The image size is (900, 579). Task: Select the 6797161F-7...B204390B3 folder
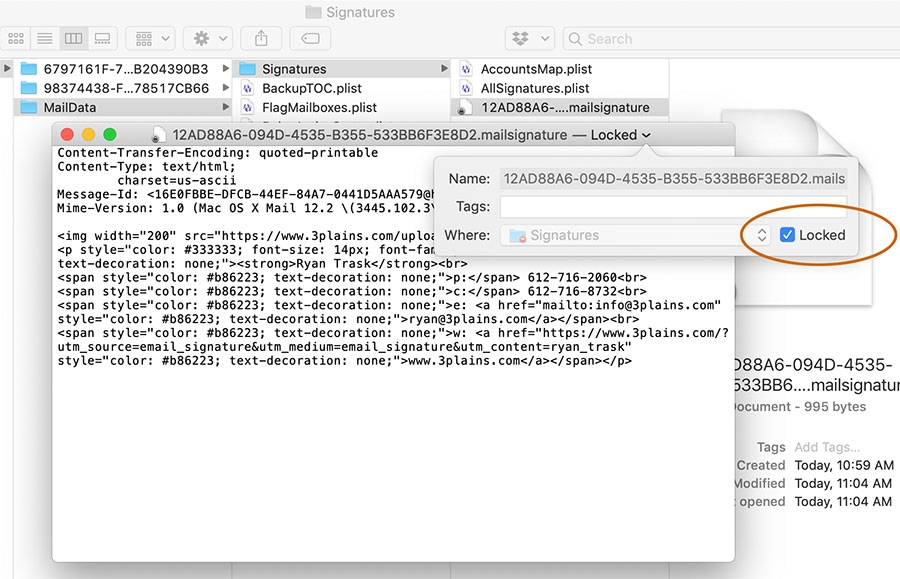[x=122, y=69]
